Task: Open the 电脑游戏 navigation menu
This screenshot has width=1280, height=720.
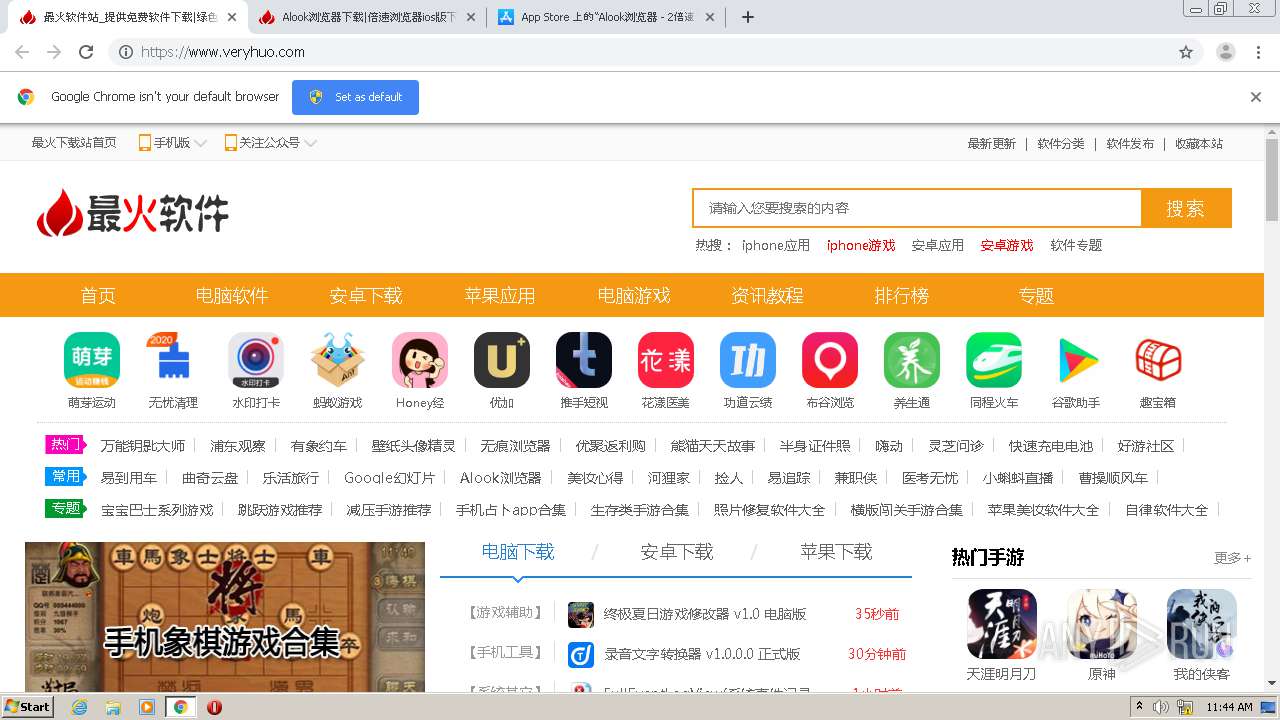Action: tap(634, 295)
